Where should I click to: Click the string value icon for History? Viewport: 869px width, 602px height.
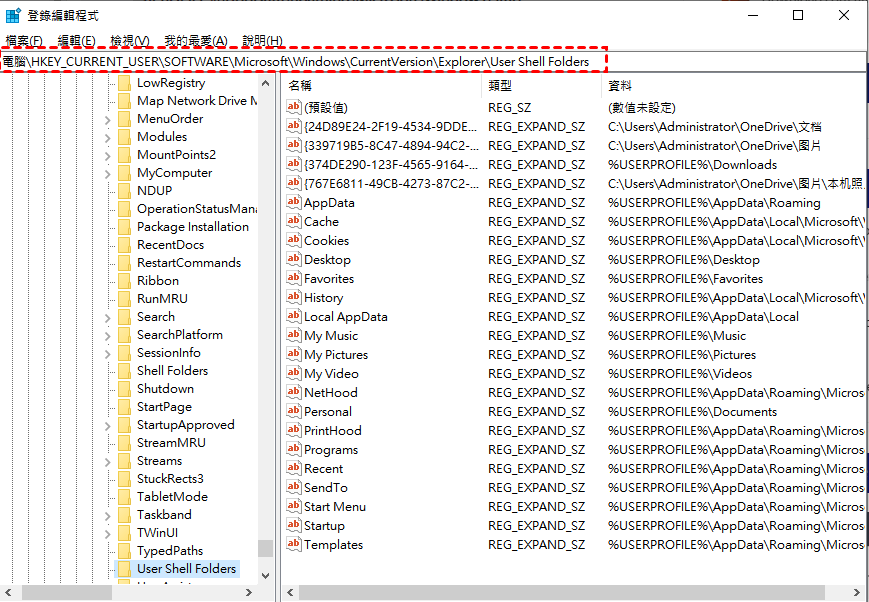pos(294,297)
